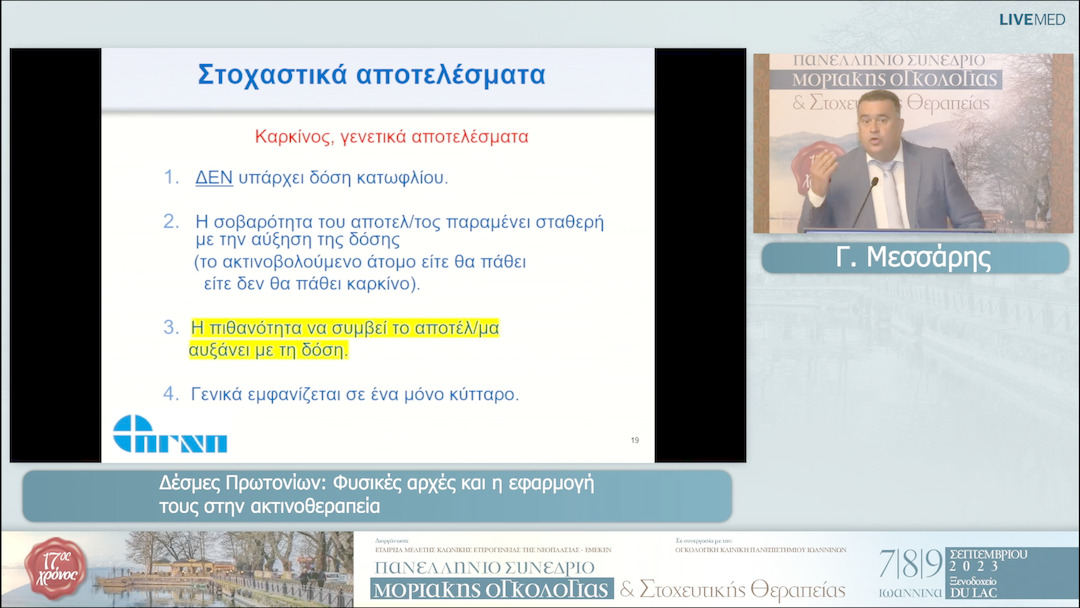The image size is (1080, 608).
Task: Select the slide title "Στοχαστικά αποτελέσματα"
Action: [370, 73]
